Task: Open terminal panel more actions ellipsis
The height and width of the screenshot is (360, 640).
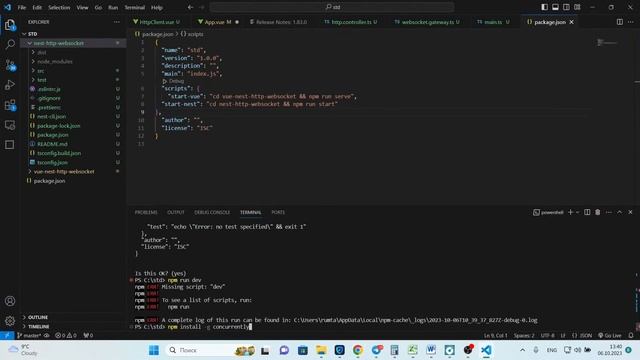Action: (609, 212)
